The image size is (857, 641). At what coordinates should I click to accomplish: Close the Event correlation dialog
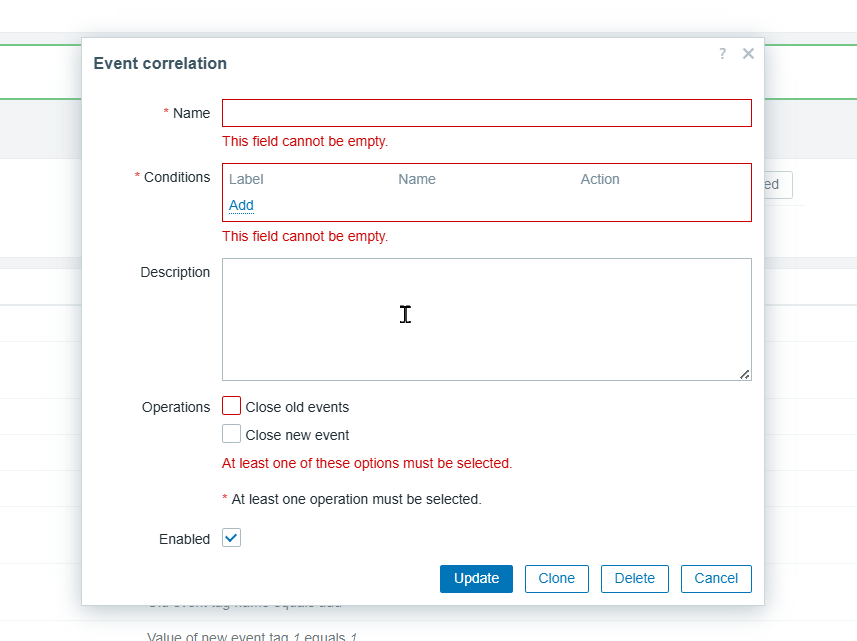pos(748,54)
